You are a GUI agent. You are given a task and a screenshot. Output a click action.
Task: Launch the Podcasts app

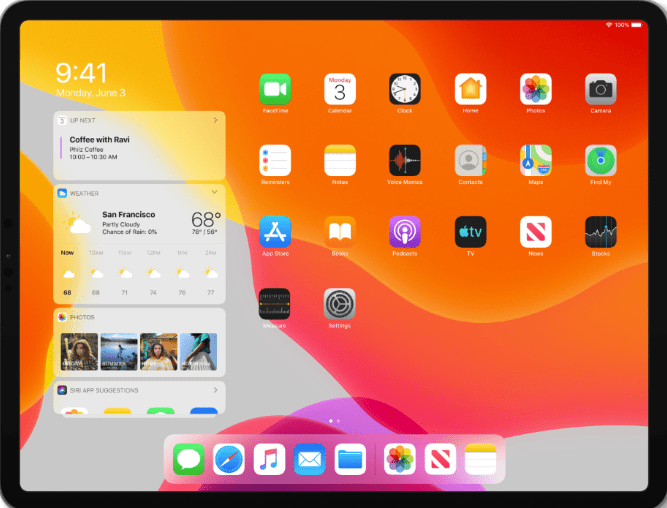[405, 231]
